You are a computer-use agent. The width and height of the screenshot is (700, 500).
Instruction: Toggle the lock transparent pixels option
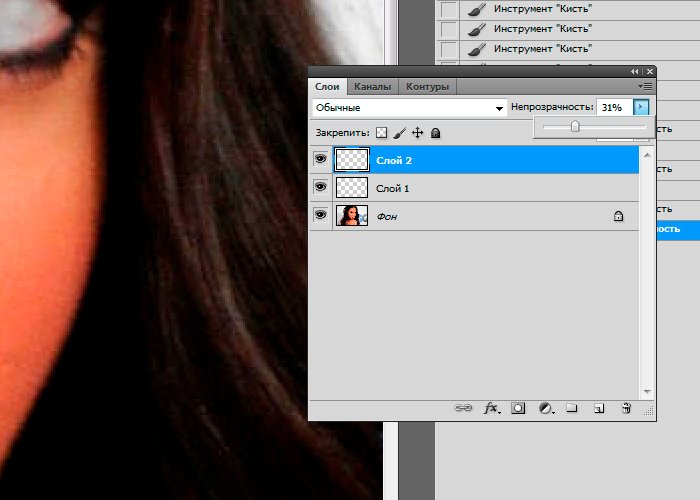pyautogui.click(x=381, y=132)
